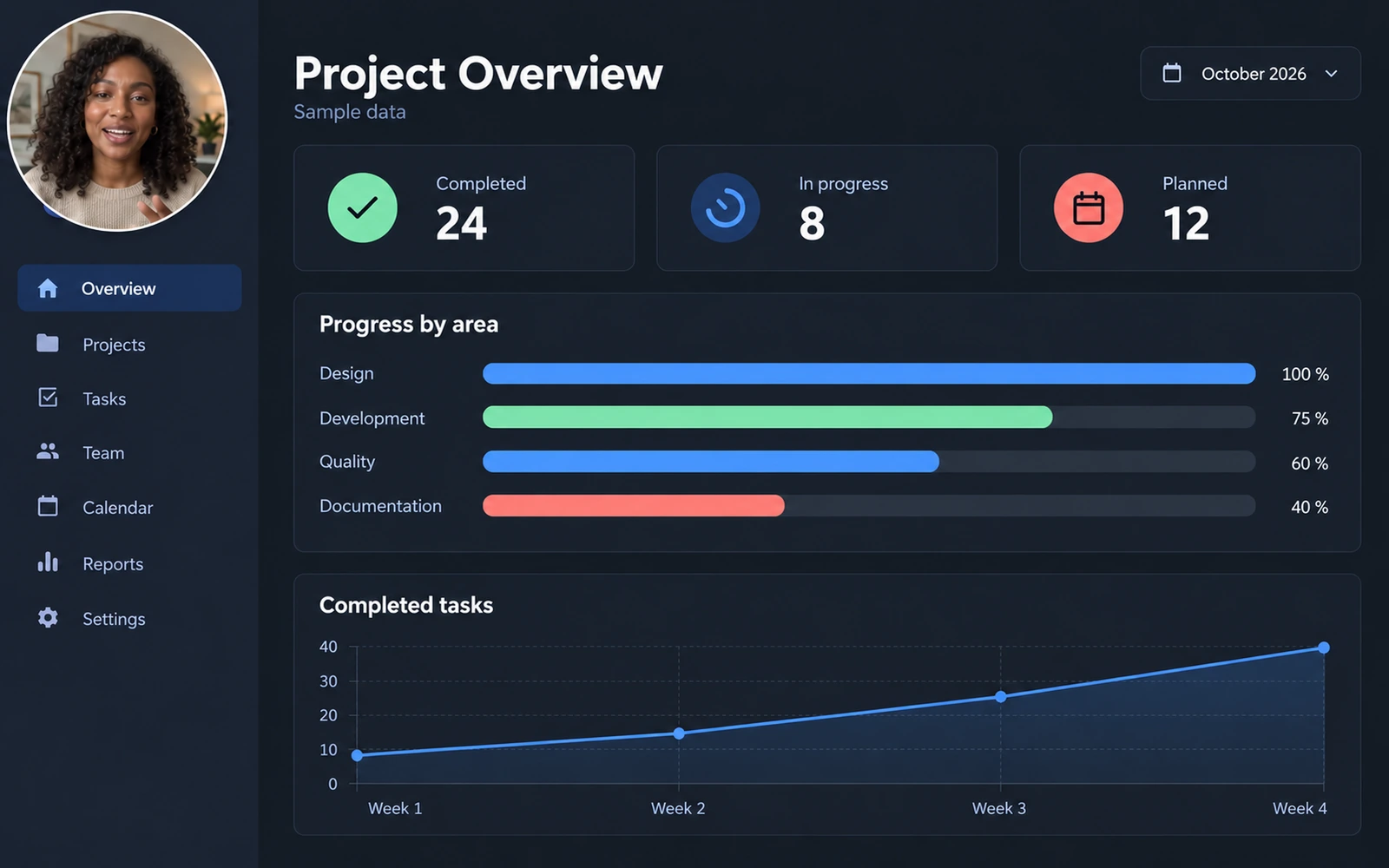Click the blue In progress spinner icon
Viewport: 1389px width, 868px height.
point(725,207)
